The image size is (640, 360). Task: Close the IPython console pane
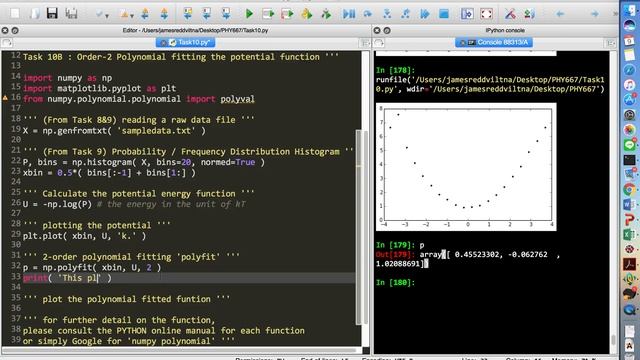(x=377, y=30)
